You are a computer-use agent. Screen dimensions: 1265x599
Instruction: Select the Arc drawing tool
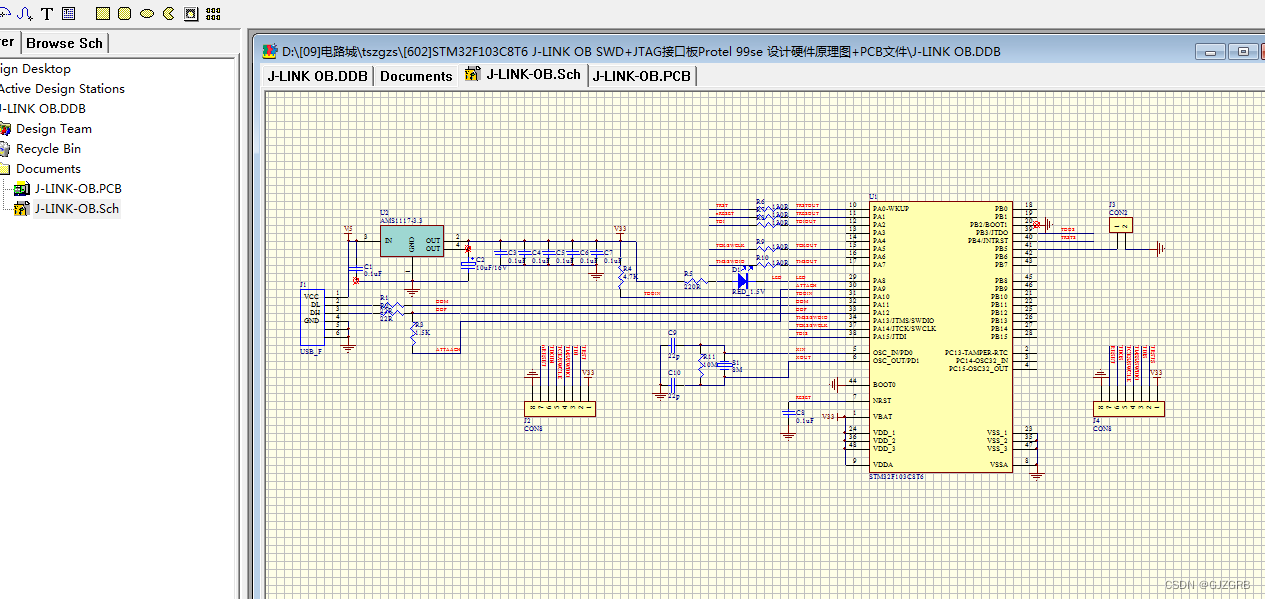(6, 13)
